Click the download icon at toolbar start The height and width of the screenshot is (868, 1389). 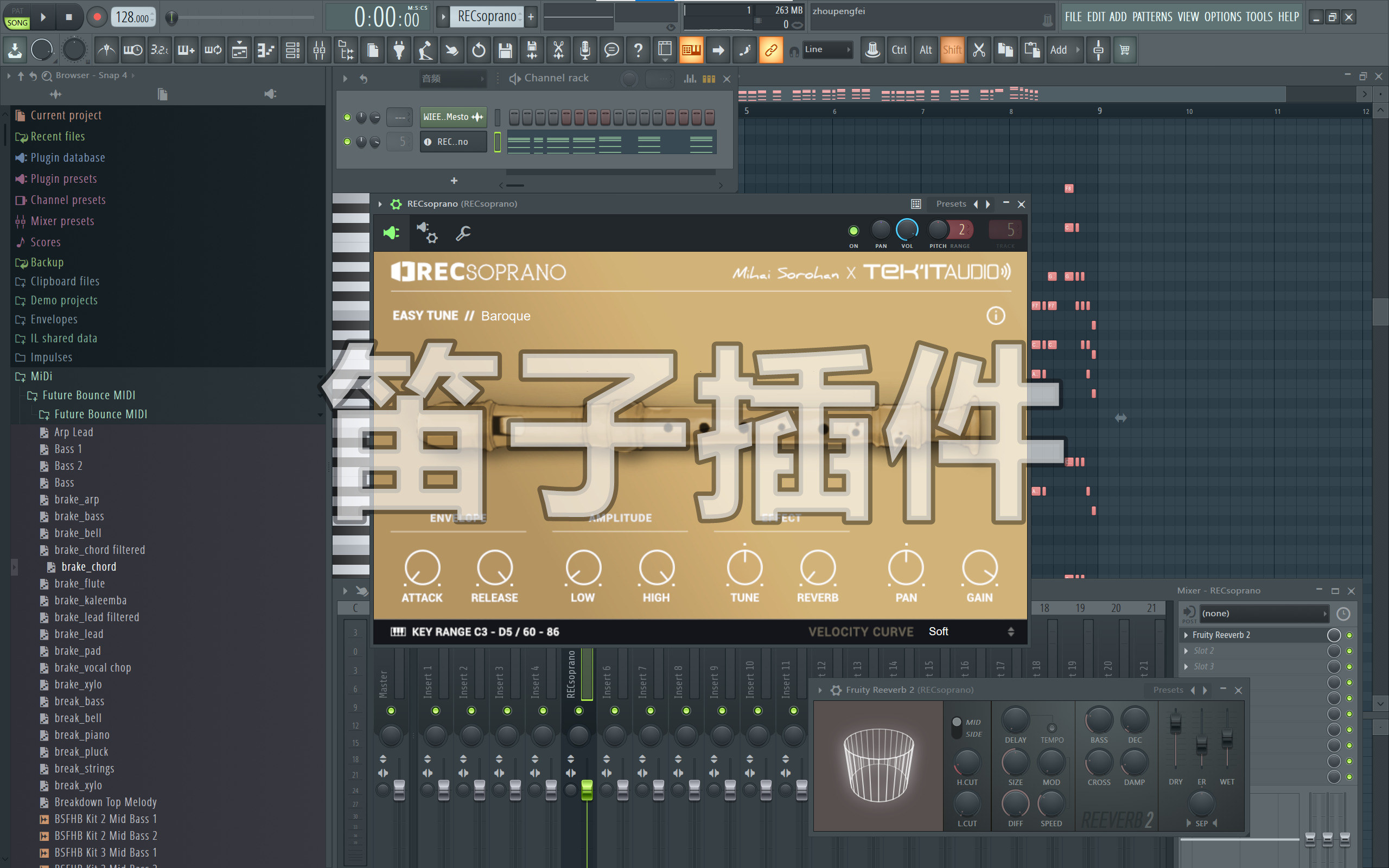point(15,50)
